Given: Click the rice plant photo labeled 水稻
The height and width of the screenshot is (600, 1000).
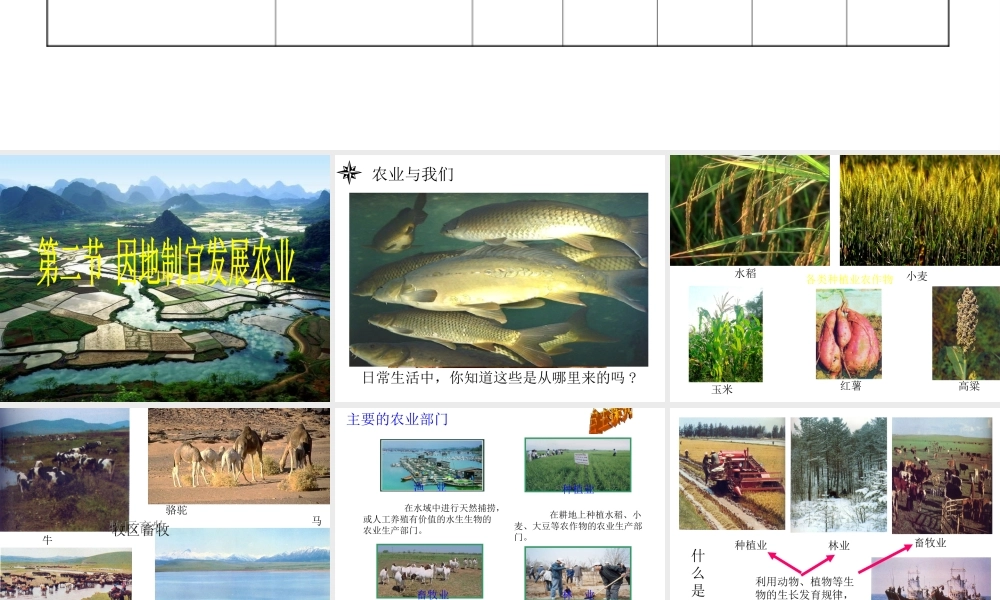Looking at the screenshot, I should (x=749, y=210).
